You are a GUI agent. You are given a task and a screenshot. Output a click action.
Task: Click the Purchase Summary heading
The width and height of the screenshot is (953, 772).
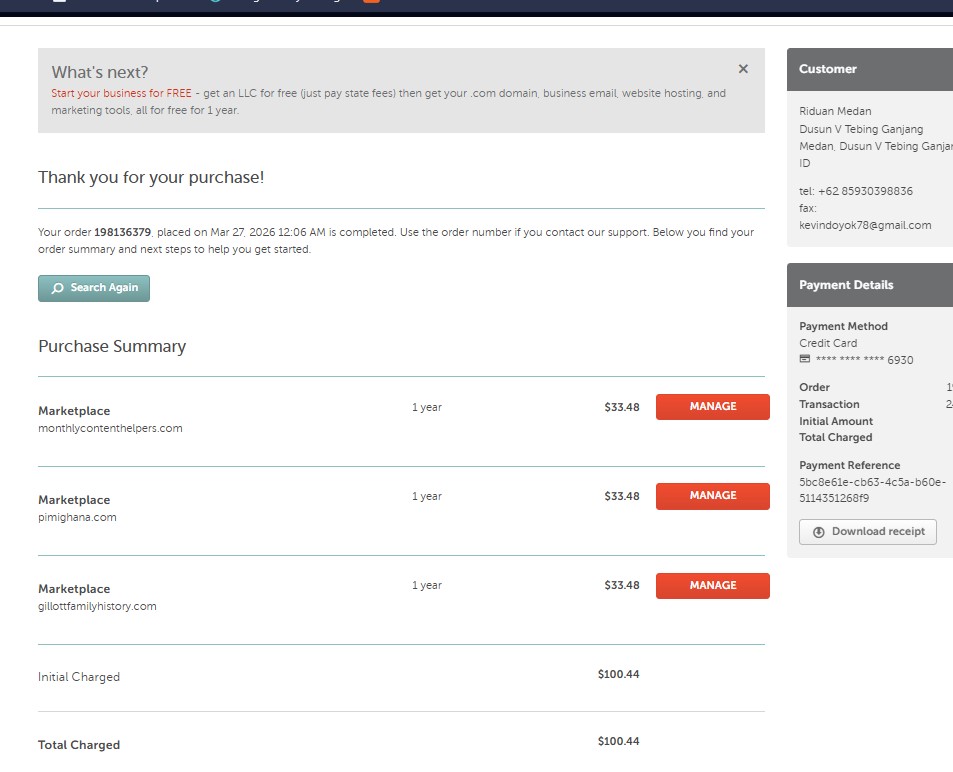(112, 346)
